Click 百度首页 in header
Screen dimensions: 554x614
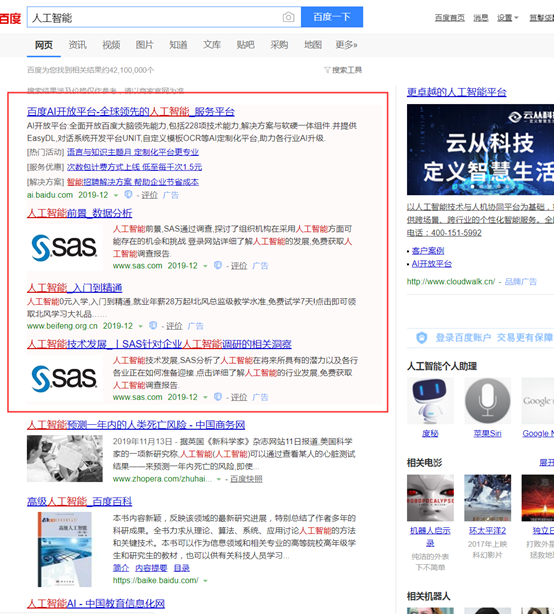pos(450,18)
